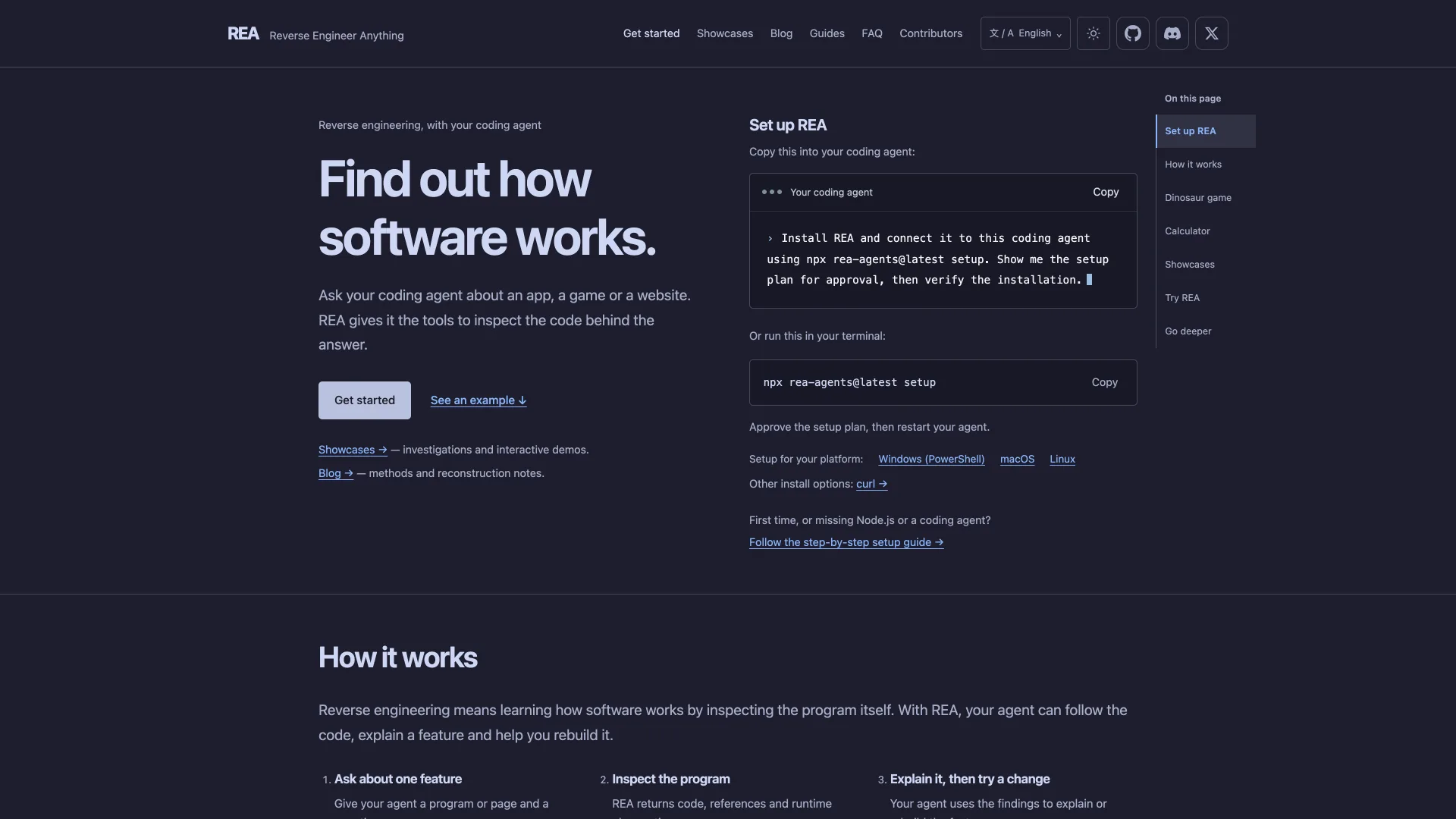Viewport: 1456px width, 819px height.
Task: Open macOS setup link
Action: (1017, 460)
